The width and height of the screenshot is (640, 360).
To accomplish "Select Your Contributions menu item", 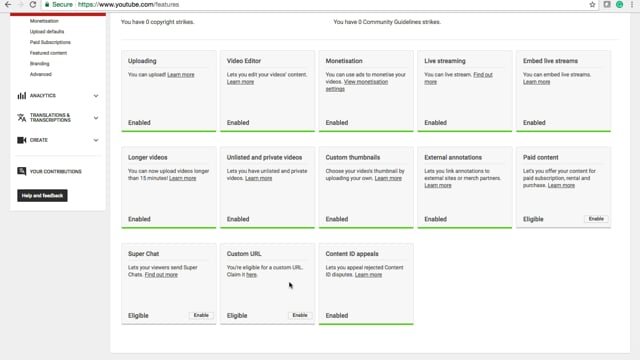I will (x=56, y=171).
